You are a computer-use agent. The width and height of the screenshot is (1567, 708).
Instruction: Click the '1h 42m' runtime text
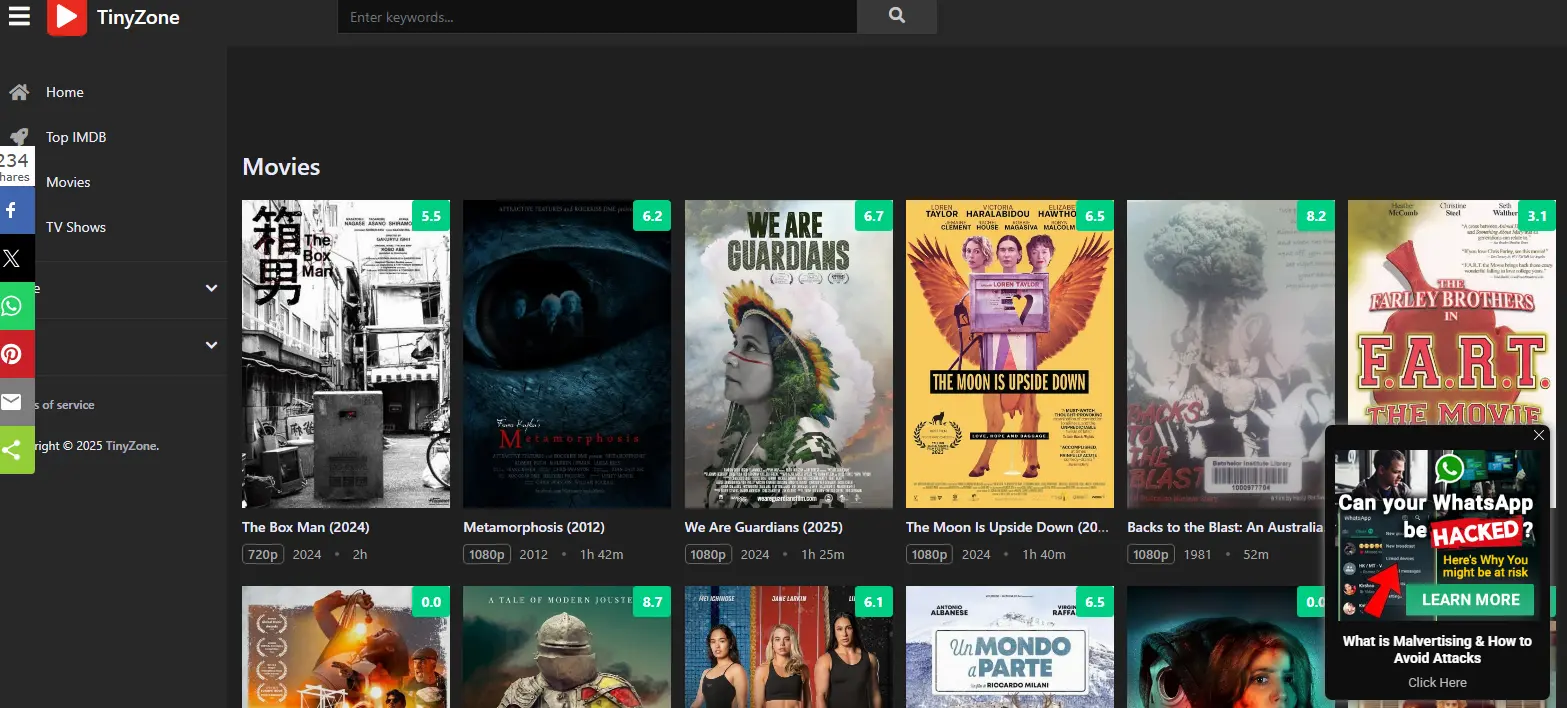602,554
